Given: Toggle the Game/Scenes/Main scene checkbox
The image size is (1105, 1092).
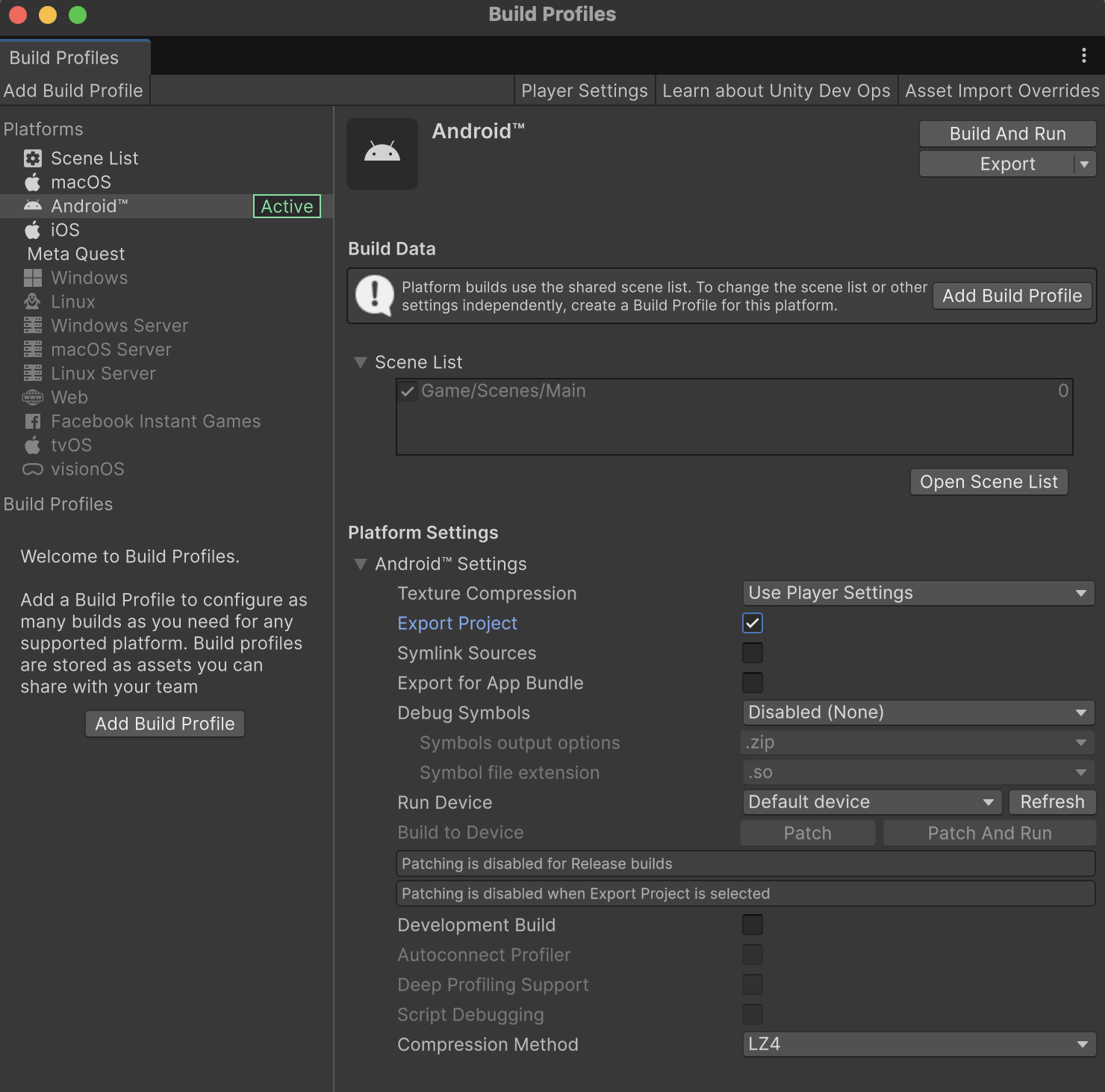Looking at the screenshot, I should [408, 391].
